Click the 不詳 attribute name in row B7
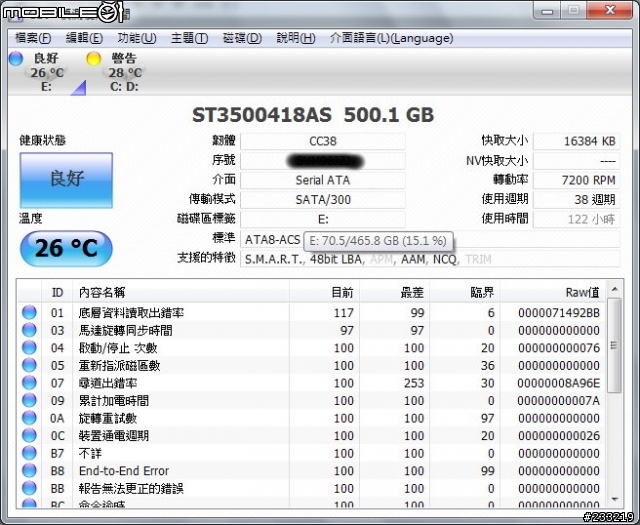This screenshot has width=640, height=525. tap(90, 453)
